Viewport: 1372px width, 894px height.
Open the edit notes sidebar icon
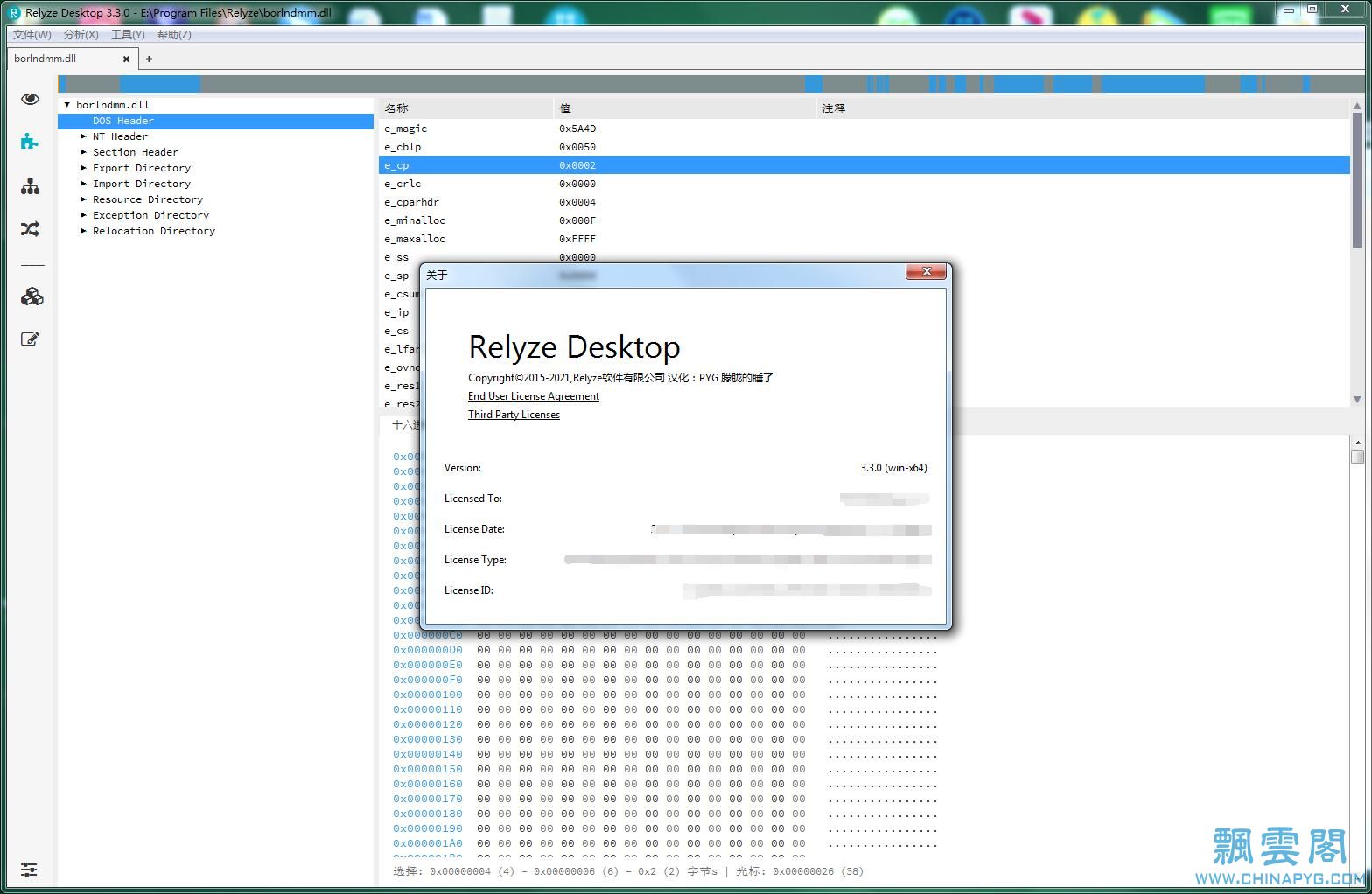coord(30,339)
